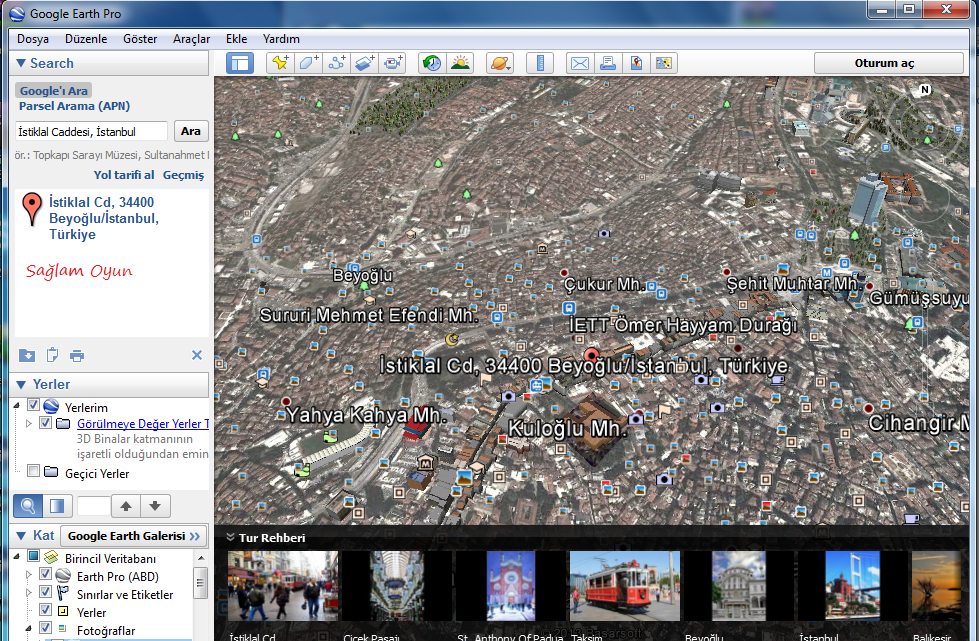Viewport: 979px width, 641px height.
Task: Uncheck the Sınırlar ve Etiketler layer
Action: 45,592
